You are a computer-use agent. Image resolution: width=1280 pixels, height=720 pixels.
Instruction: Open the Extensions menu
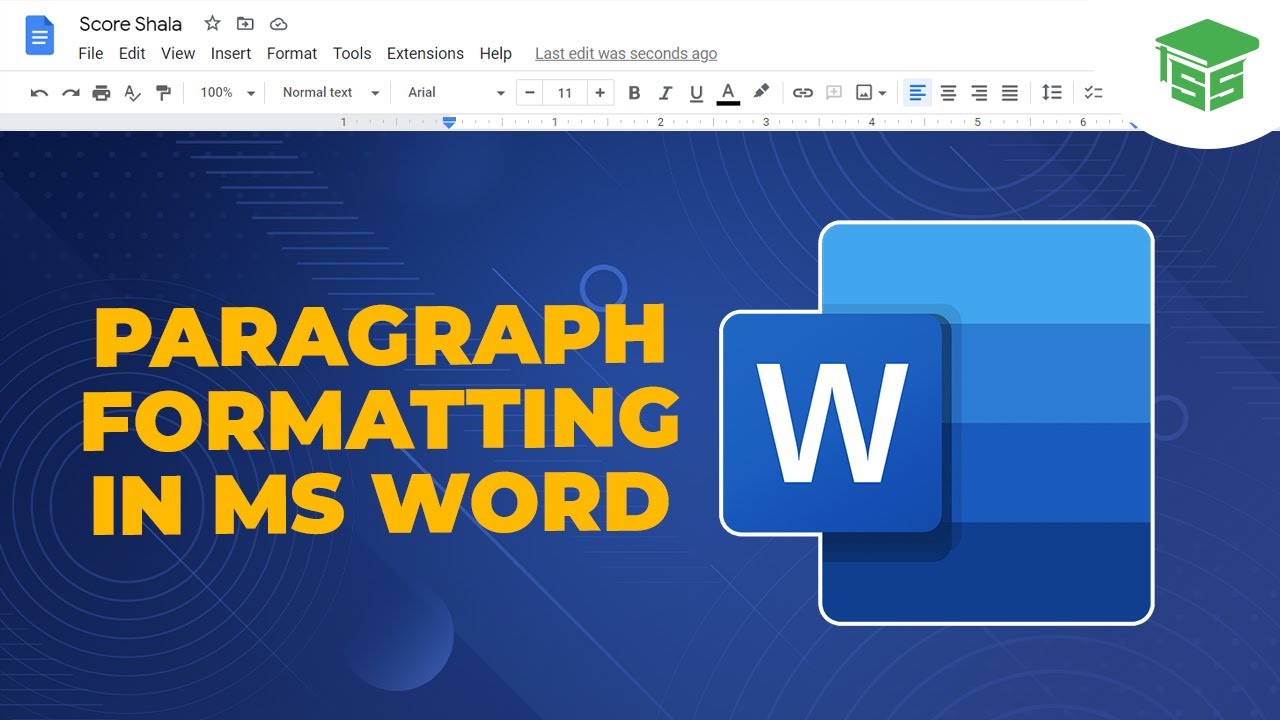pyautogui.click(x=425, y=54)
